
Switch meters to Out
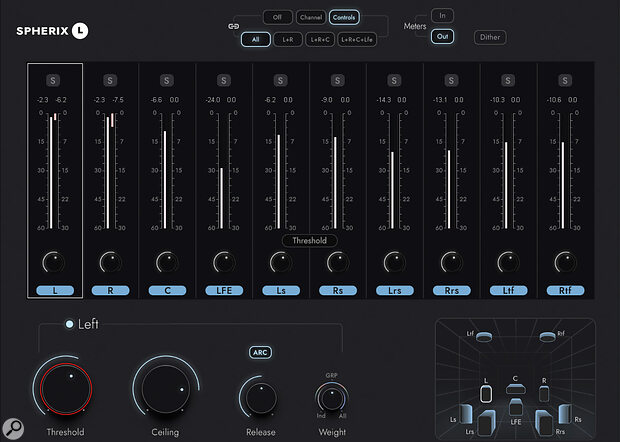(442, 36)
